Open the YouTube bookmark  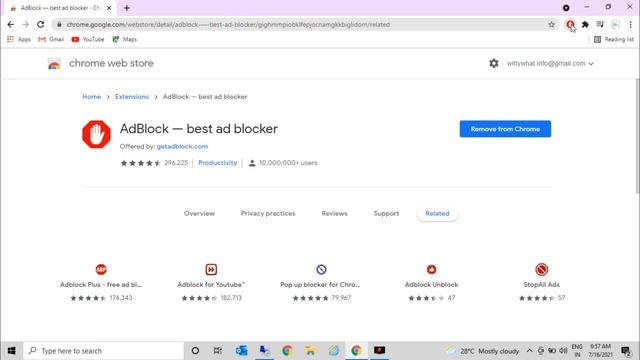[x=88, y=39]
